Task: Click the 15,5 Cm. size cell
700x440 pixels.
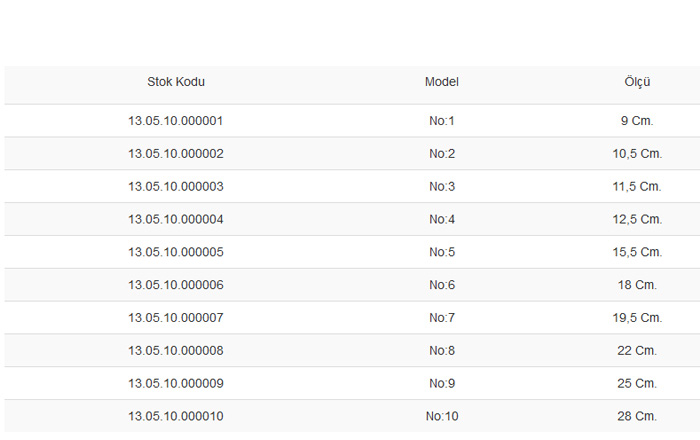Action: tap(637, 252)
